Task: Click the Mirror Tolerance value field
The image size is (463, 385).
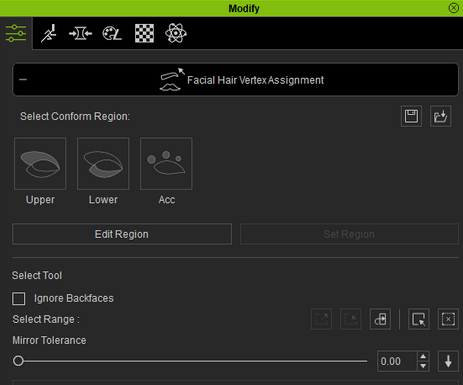Action: click(x=397, y=361)
